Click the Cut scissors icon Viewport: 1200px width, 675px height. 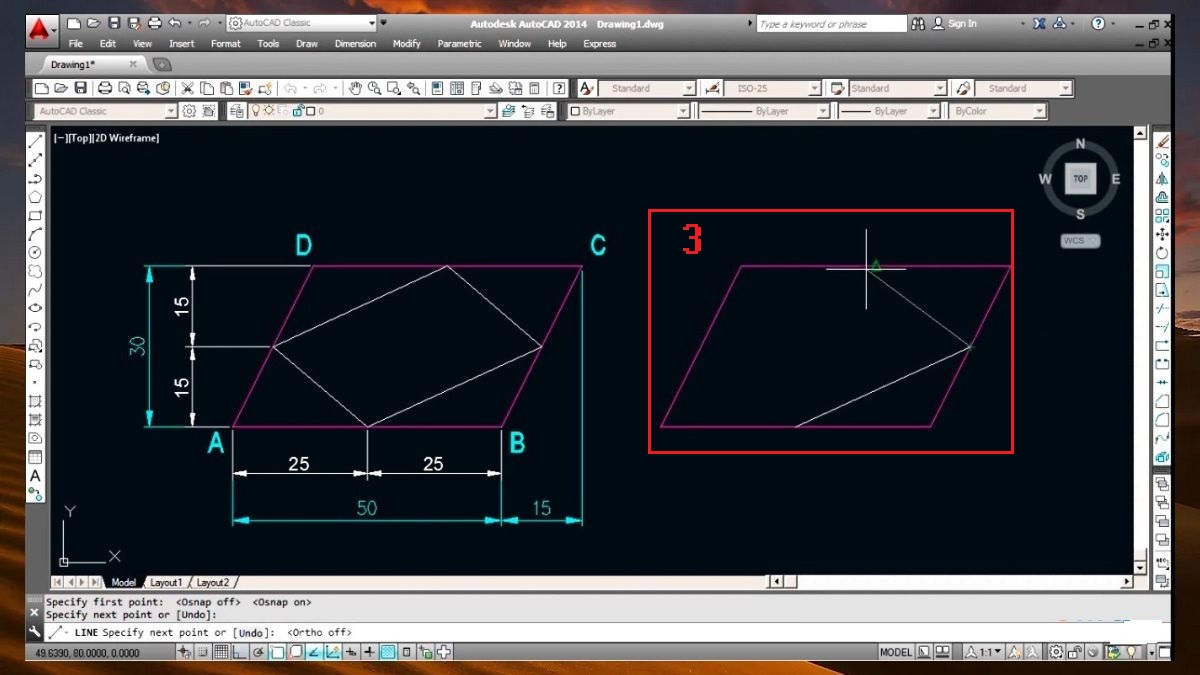pyautogui.click(x=187, y=88)
